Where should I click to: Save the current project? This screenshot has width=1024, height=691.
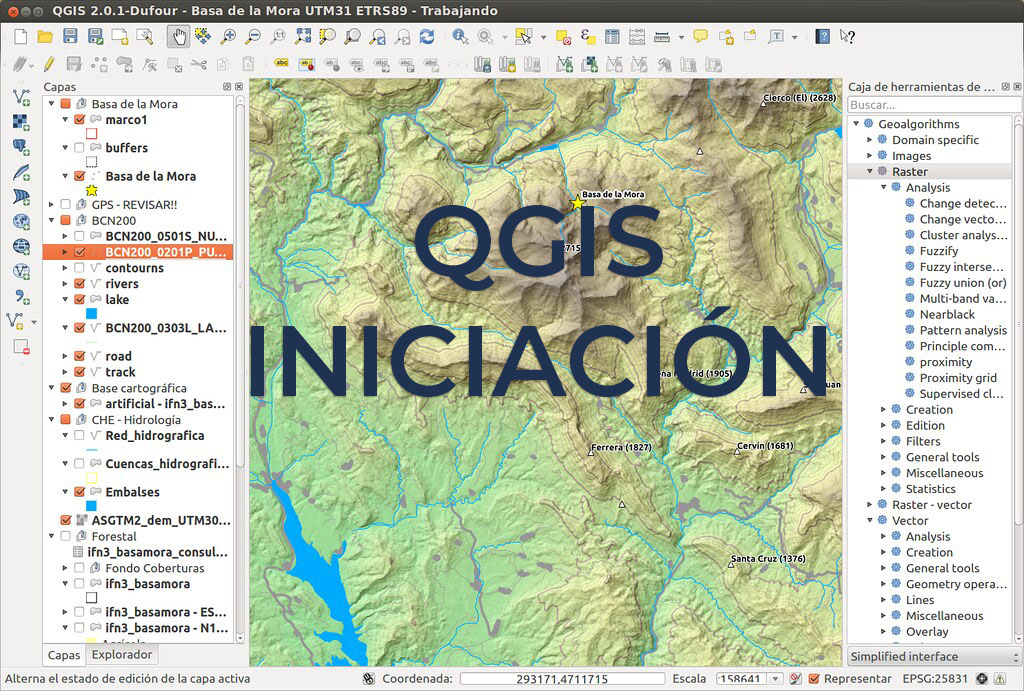point(70,36)
